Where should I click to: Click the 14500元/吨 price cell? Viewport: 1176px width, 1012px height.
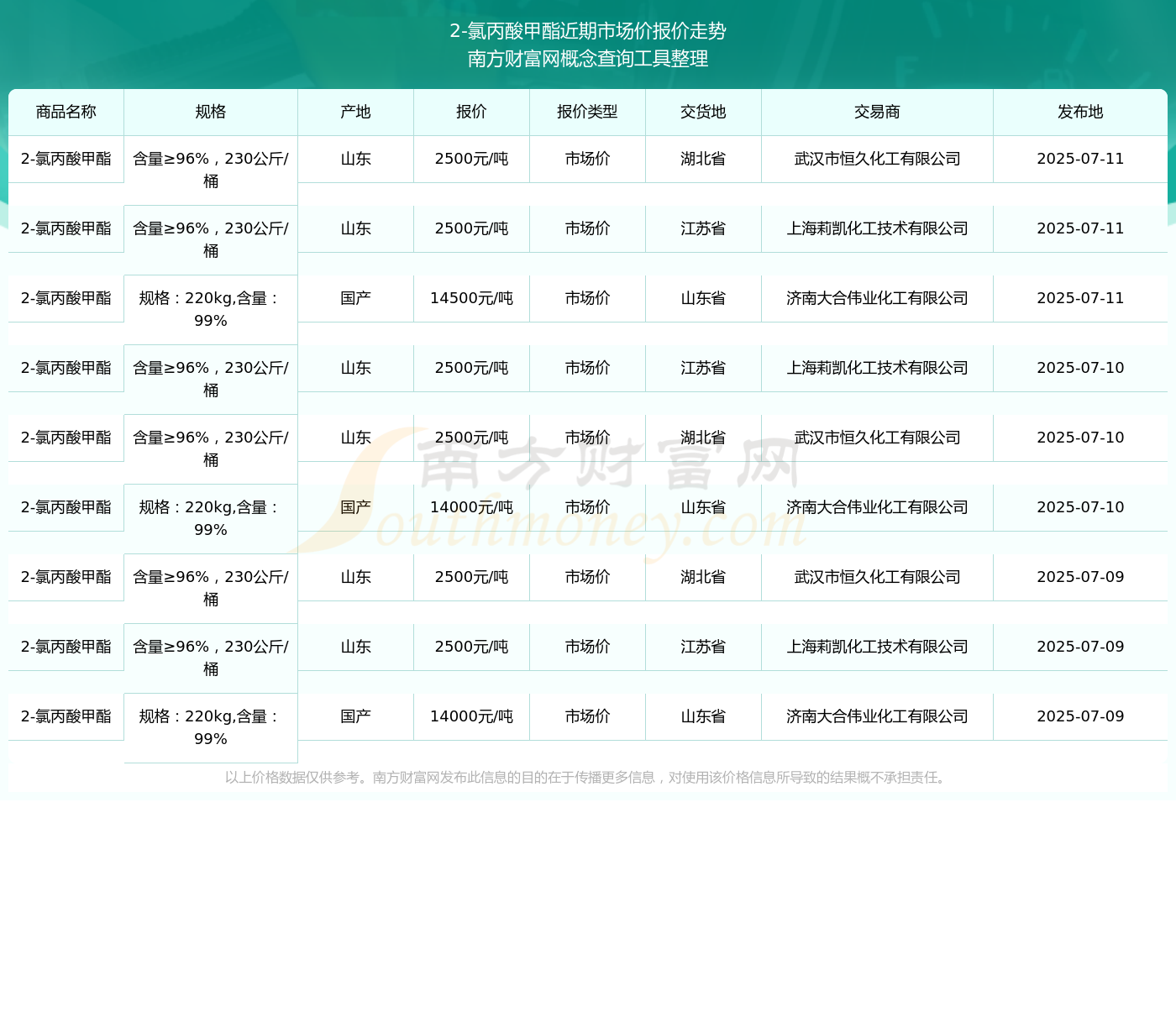click(x=471, y=298)
